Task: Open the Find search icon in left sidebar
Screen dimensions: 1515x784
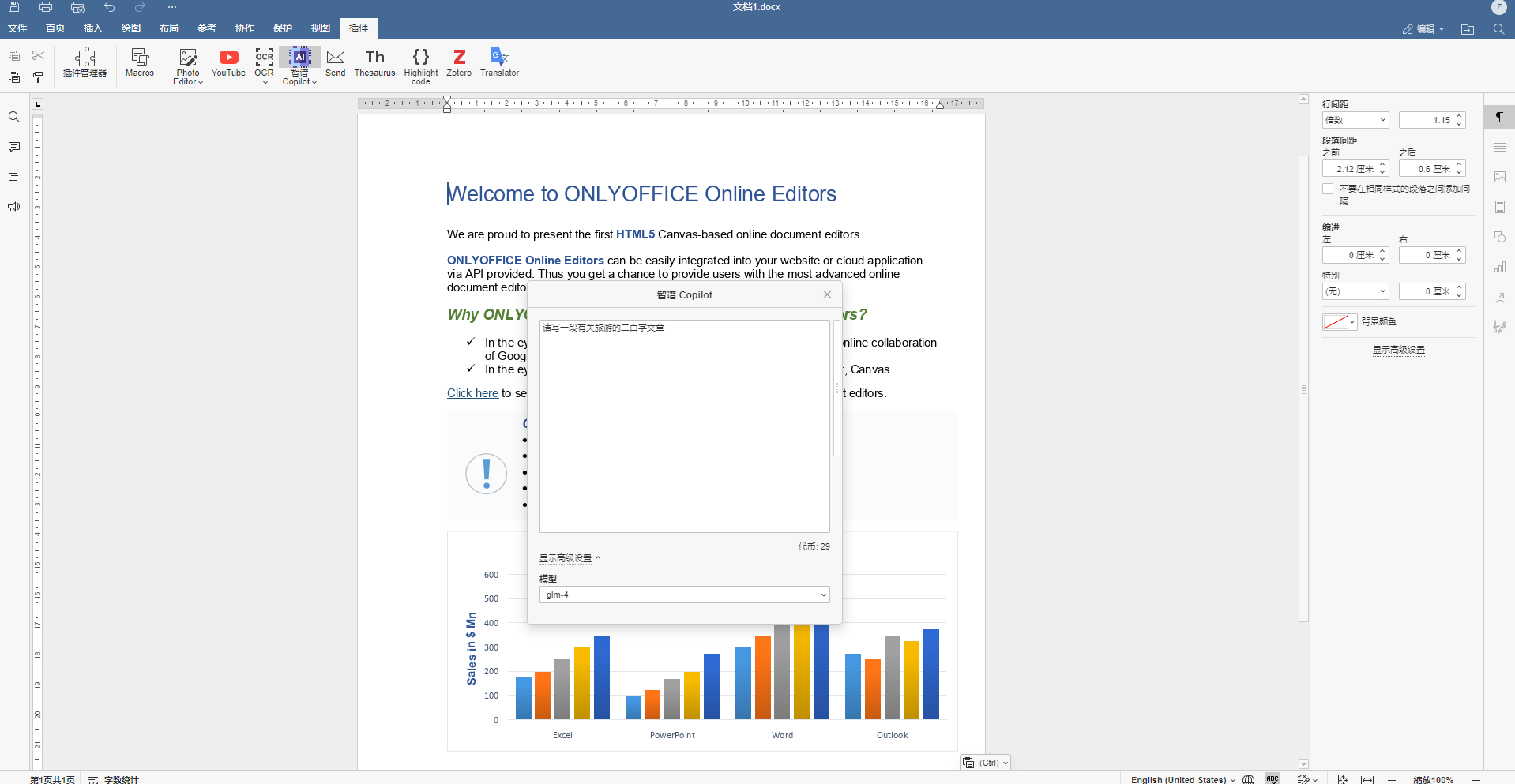Action: 14,117
